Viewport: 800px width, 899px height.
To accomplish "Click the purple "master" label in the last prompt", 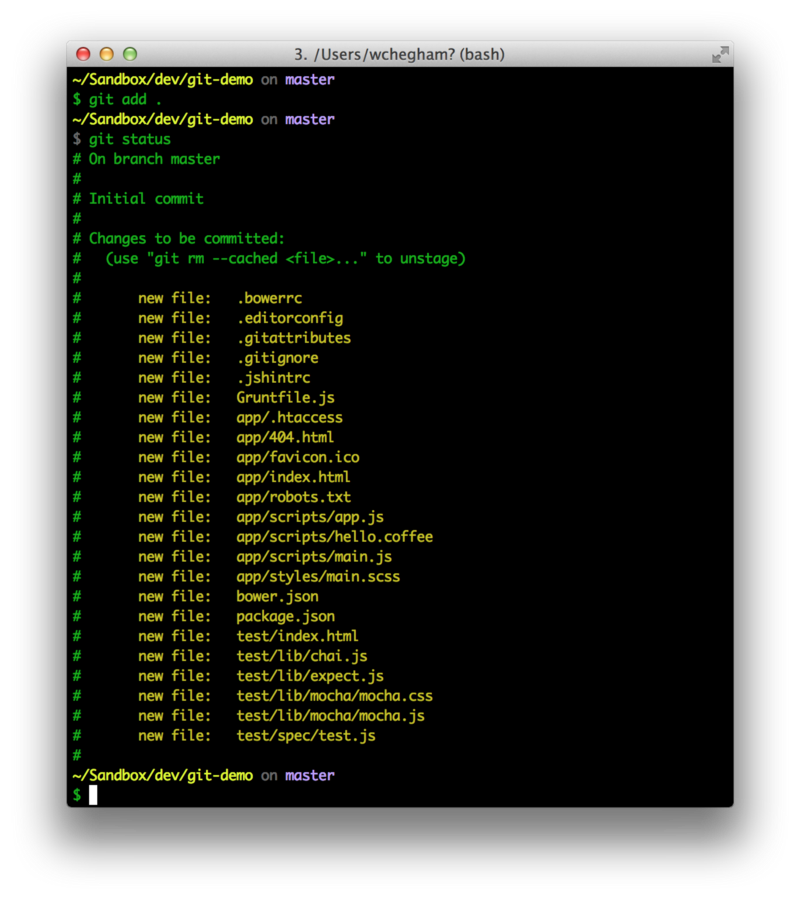I will pyautogui.click(x=310, y=775).
